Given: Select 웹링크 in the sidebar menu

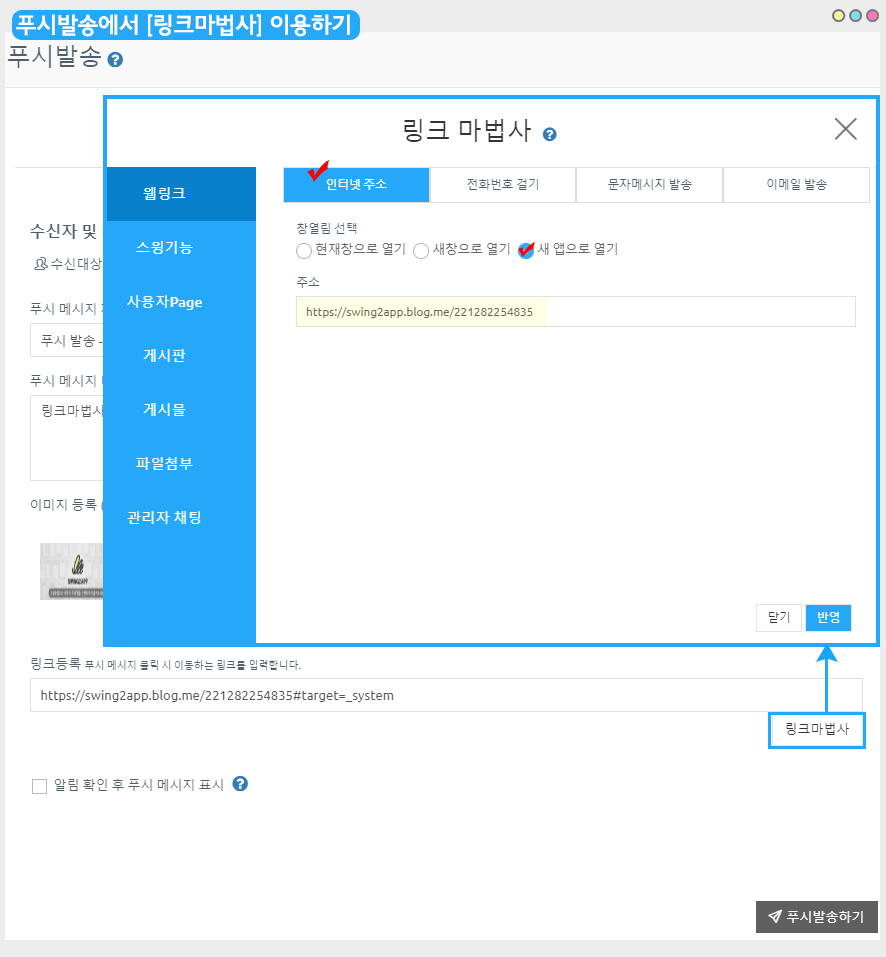Looking at the screenshot, I should 164,194.
